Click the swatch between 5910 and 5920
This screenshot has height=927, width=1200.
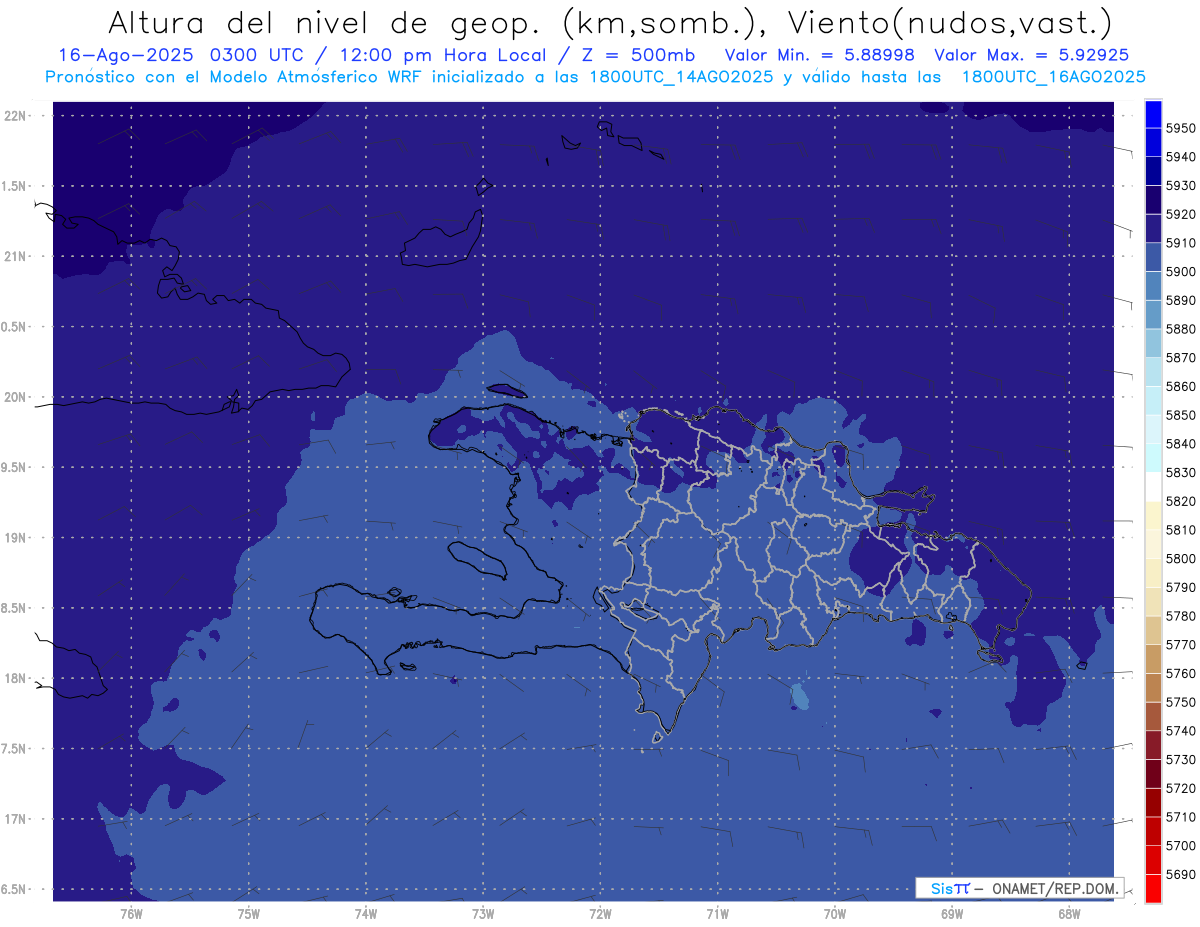coord(1153,229)
